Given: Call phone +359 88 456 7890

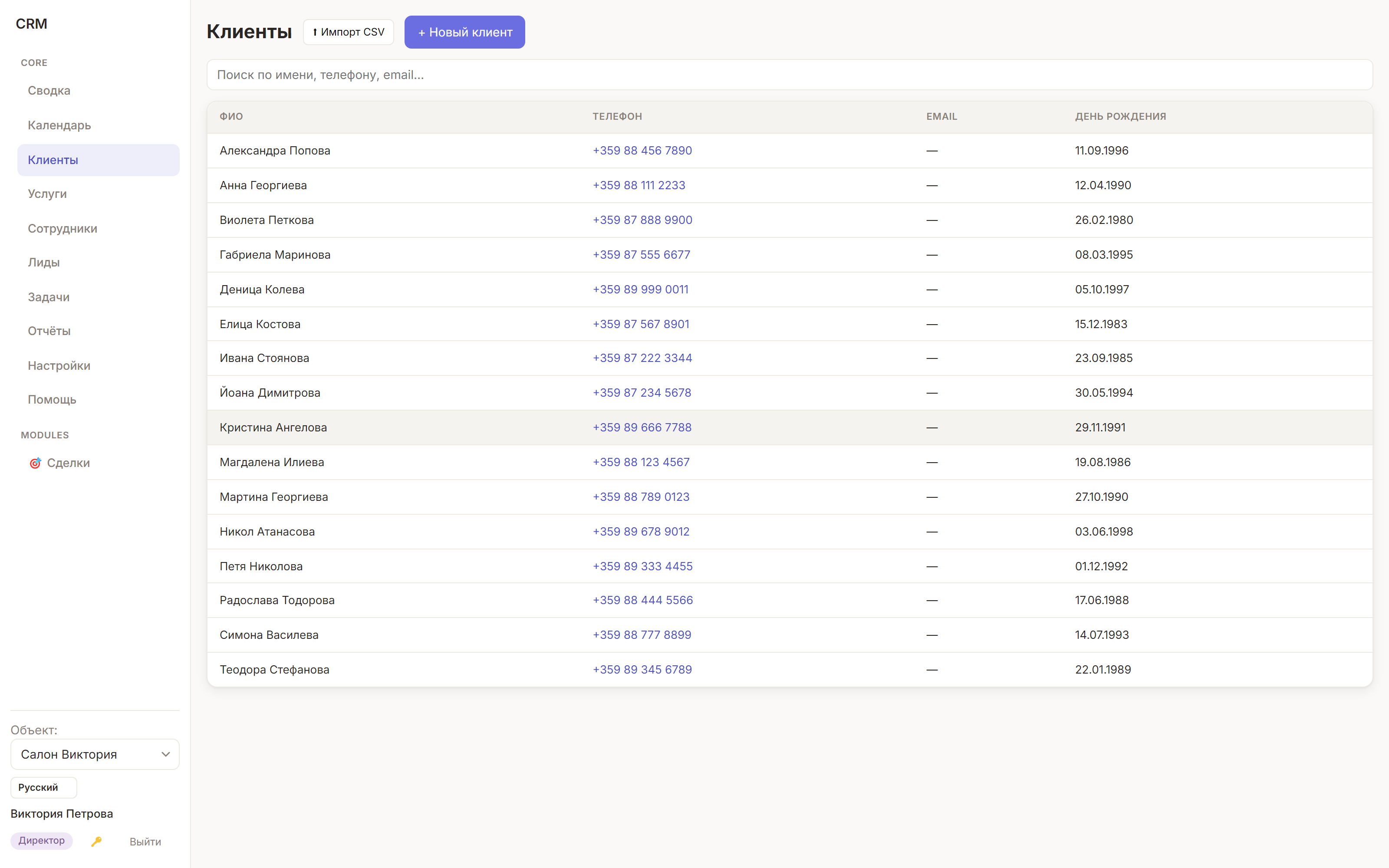Looking at the screenshot, I should [x=642, y=151].
